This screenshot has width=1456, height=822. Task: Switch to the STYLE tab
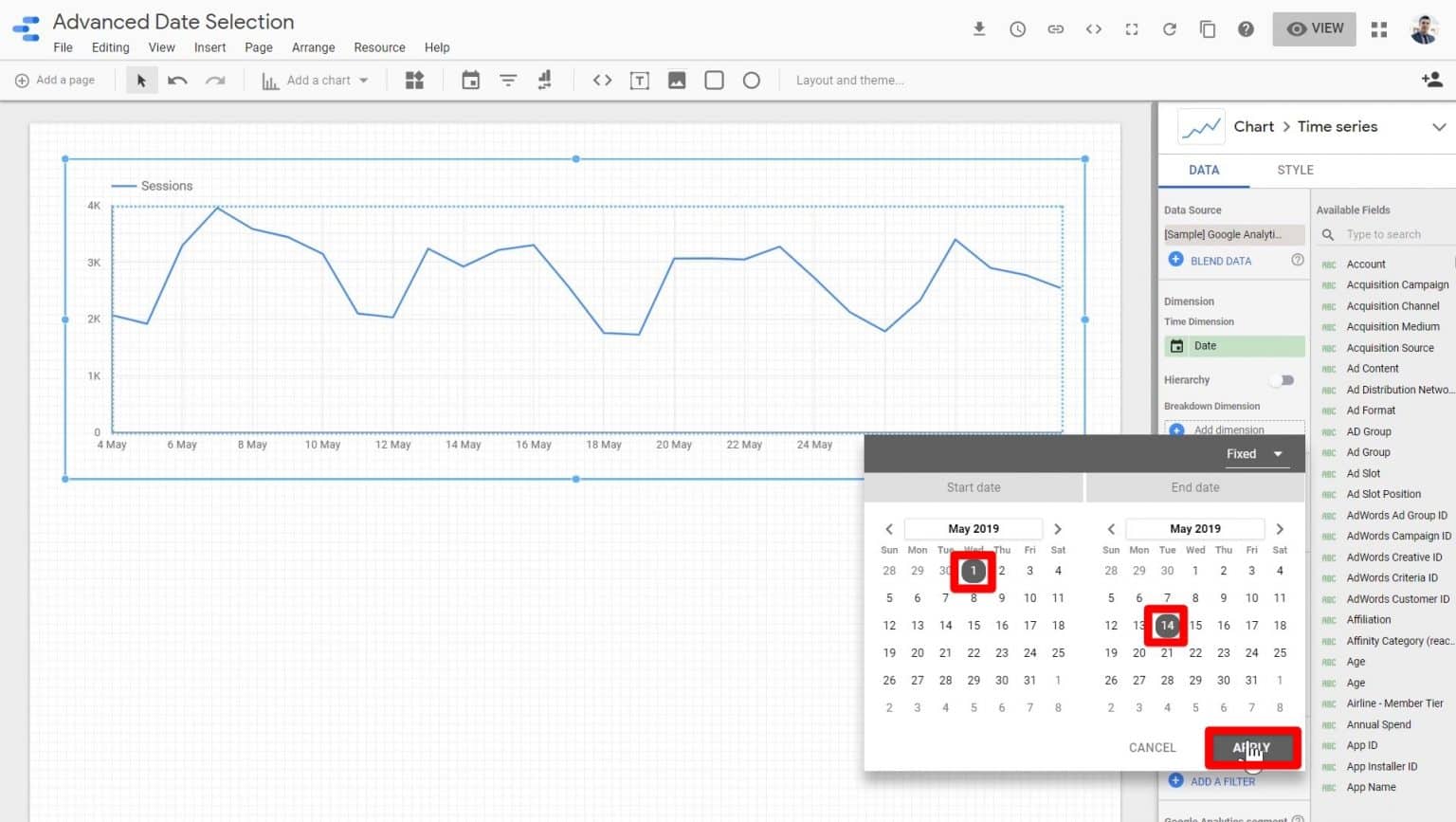(x=1295, y=170)
